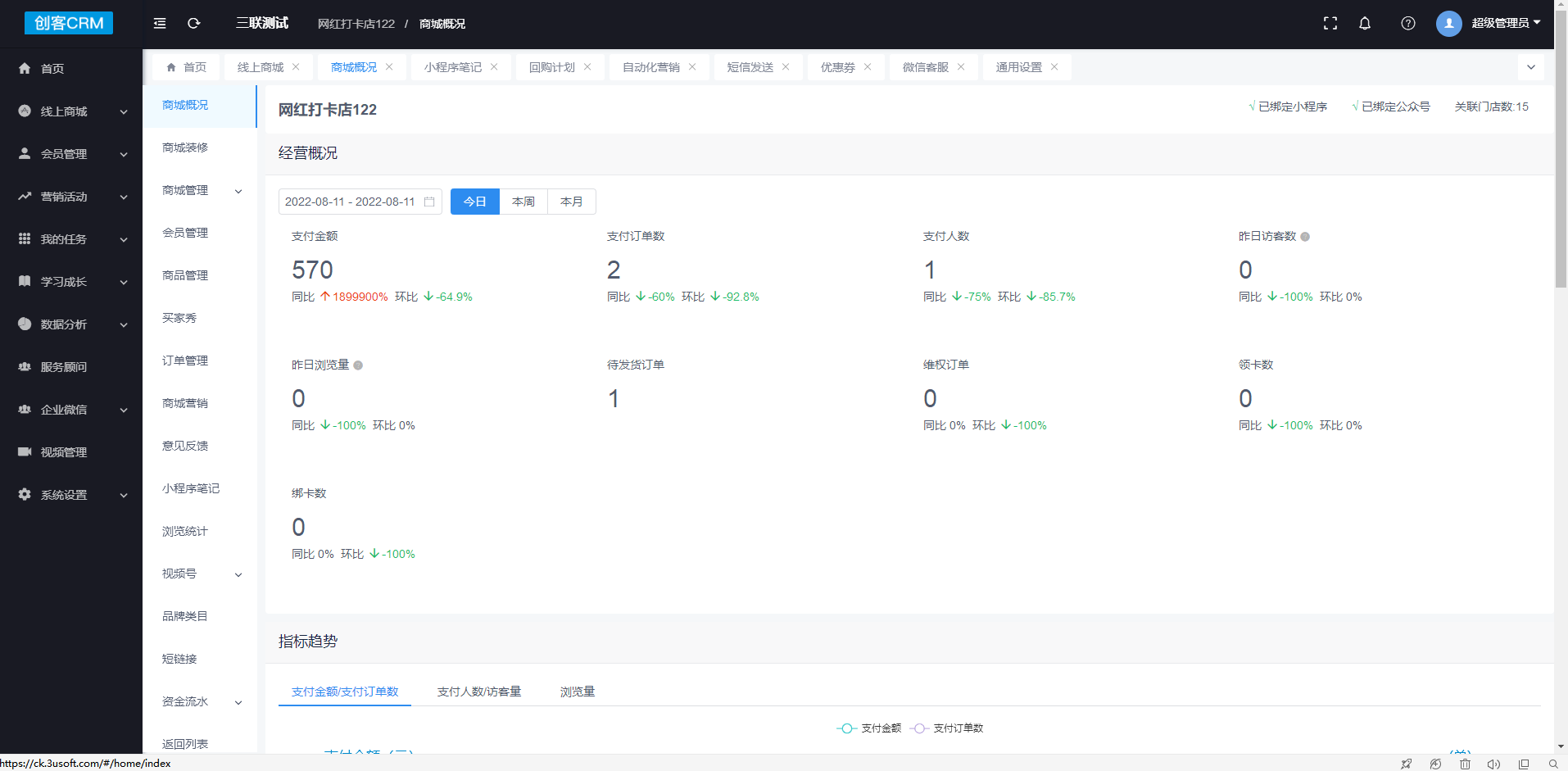Toggle the 支付金额 chart legend series
The height and width of the screenshot is (771, 1568).
coord(868,728)
